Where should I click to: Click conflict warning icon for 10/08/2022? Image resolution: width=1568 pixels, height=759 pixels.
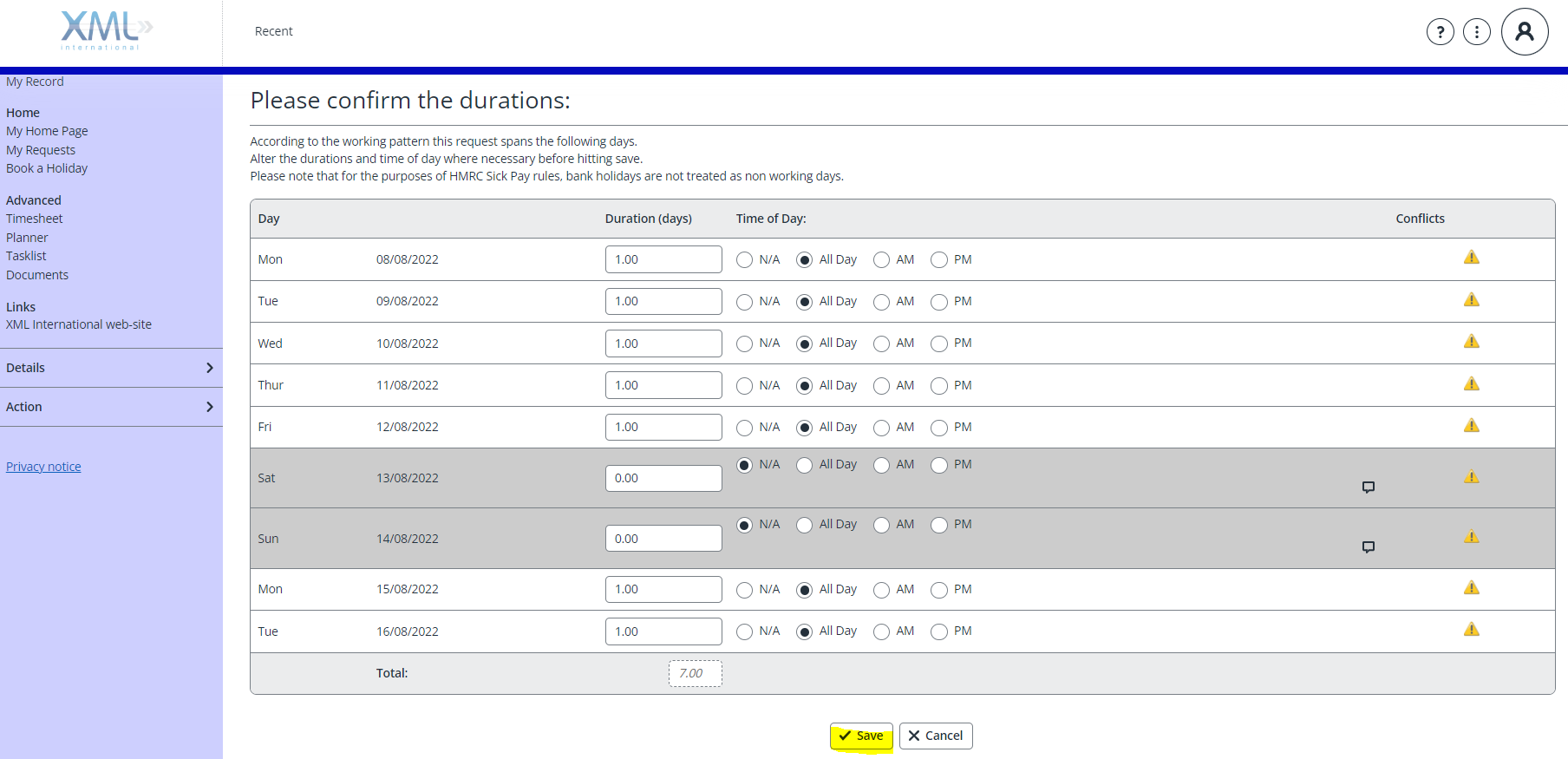[1472, 342]
